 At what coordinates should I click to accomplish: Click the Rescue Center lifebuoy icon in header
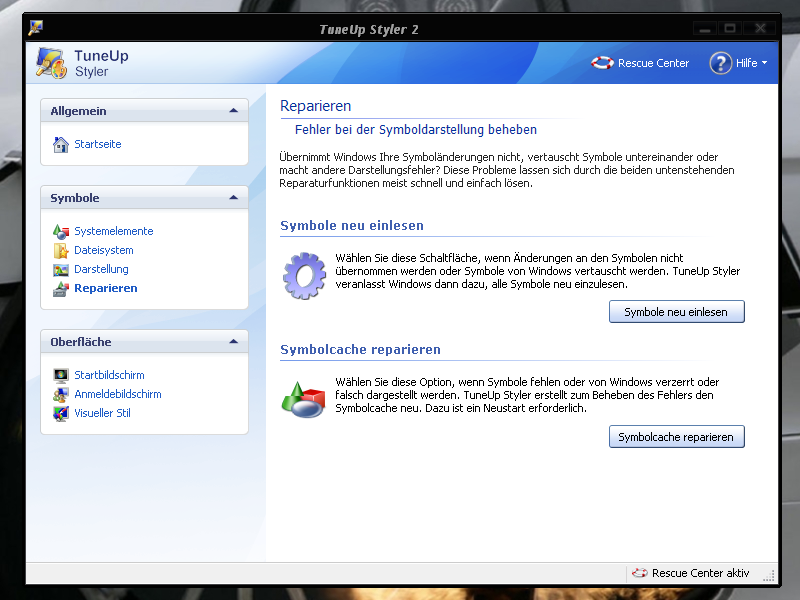click(x=602, y=63)
